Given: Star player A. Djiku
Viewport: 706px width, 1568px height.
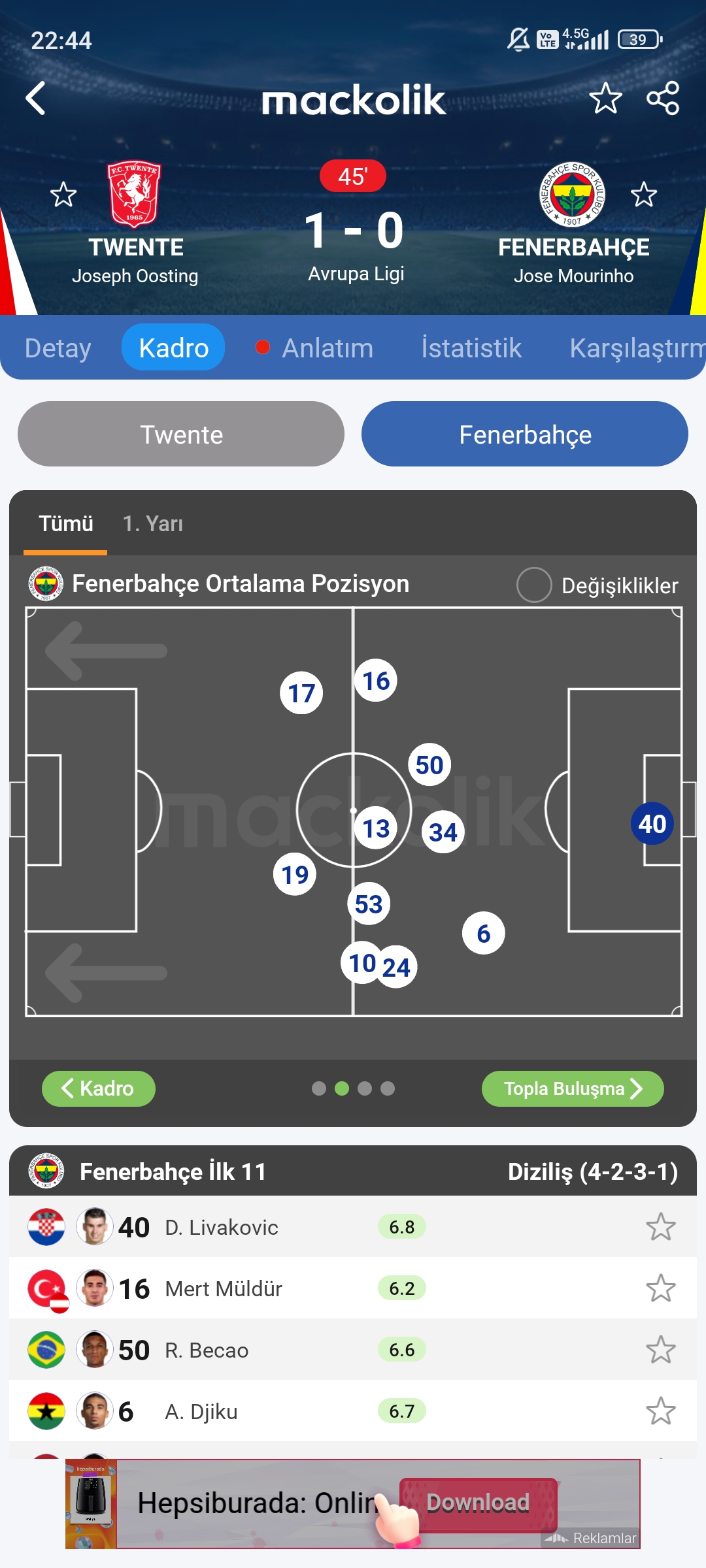Looking at the screenshot, I should pyautogui.click(x=661, y=1411).
